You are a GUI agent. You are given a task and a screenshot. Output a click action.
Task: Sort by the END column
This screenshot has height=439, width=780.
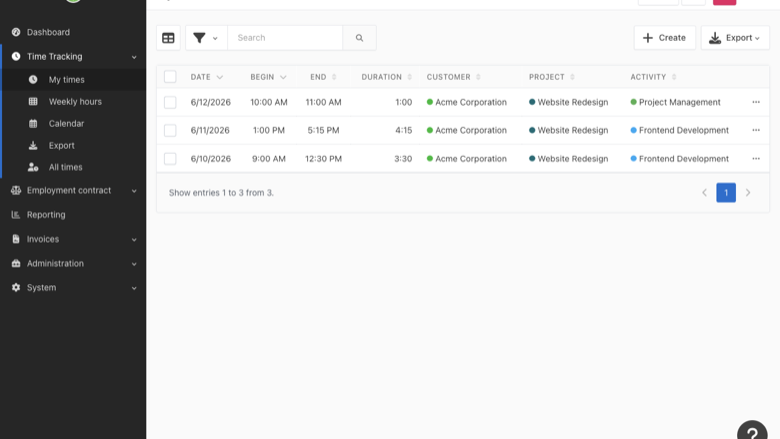click(x=323, y=77)
